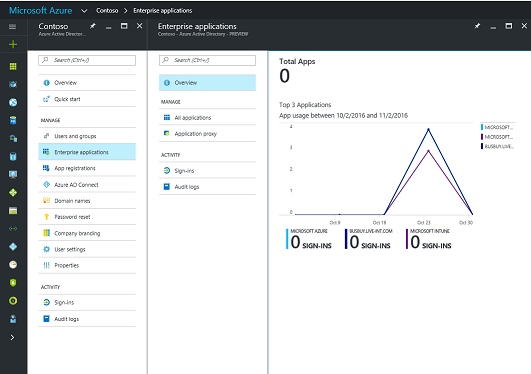This screenshot has height=374, width=531.
Task: Select Application proxy item
Action: (x=207, y=133)
